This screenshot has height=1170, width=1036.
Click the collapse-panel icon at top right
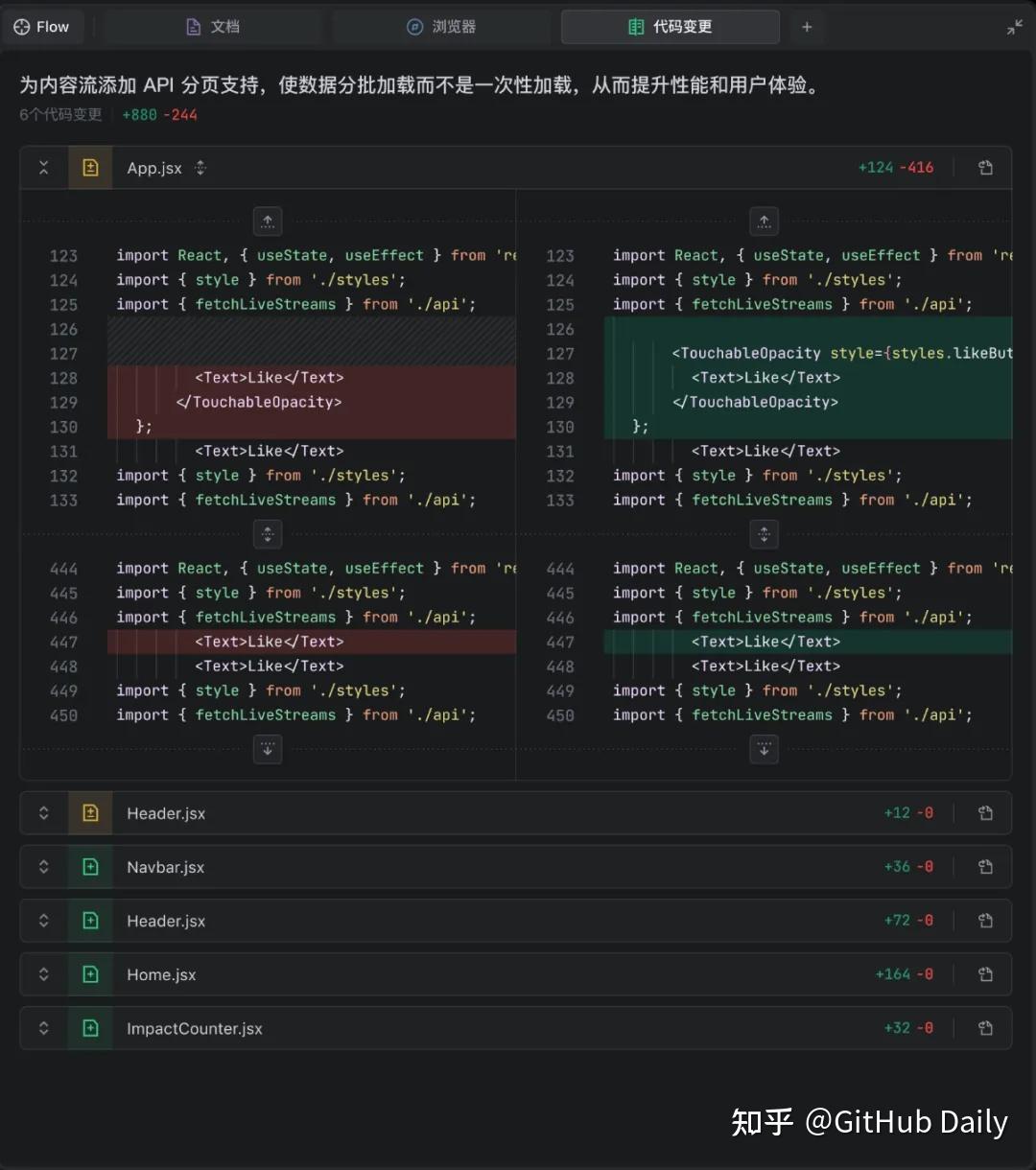[1014, 28]
